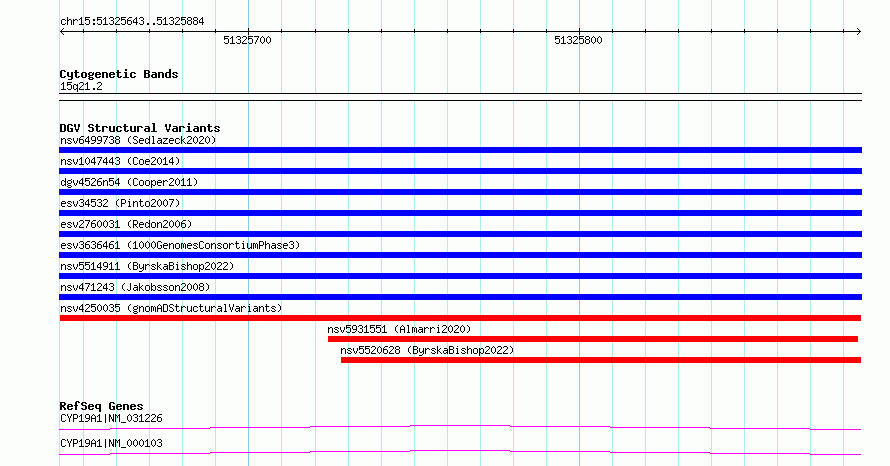The width and height of the screenshot is (890, 466).
Task: Open CYP19A1|NM_031226 transcript label
Action: coord(111,418)
